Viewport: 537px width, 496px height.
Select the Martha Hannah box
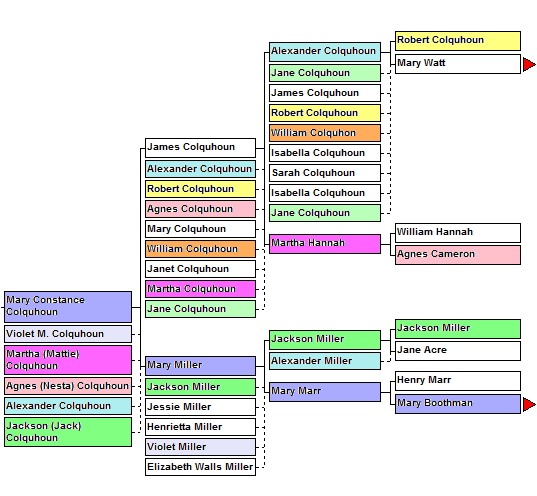325,244
